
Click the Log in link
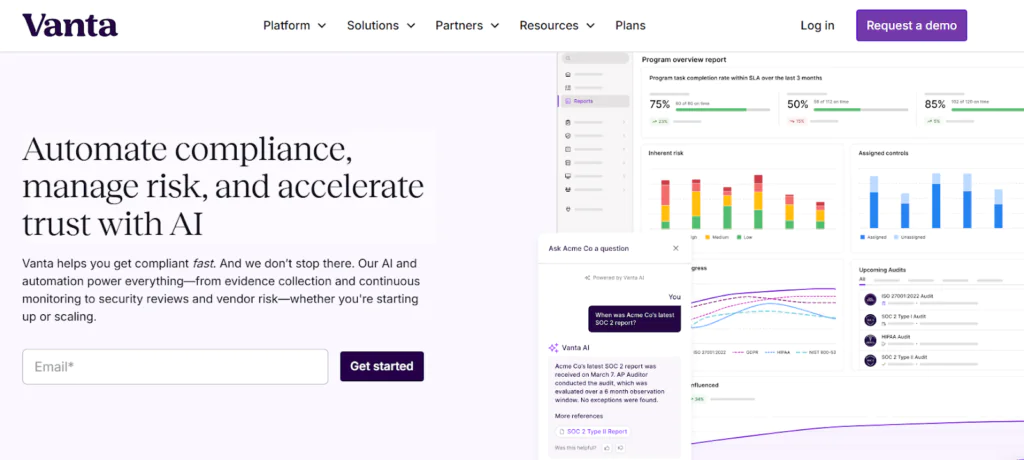(x=817, y=25)
